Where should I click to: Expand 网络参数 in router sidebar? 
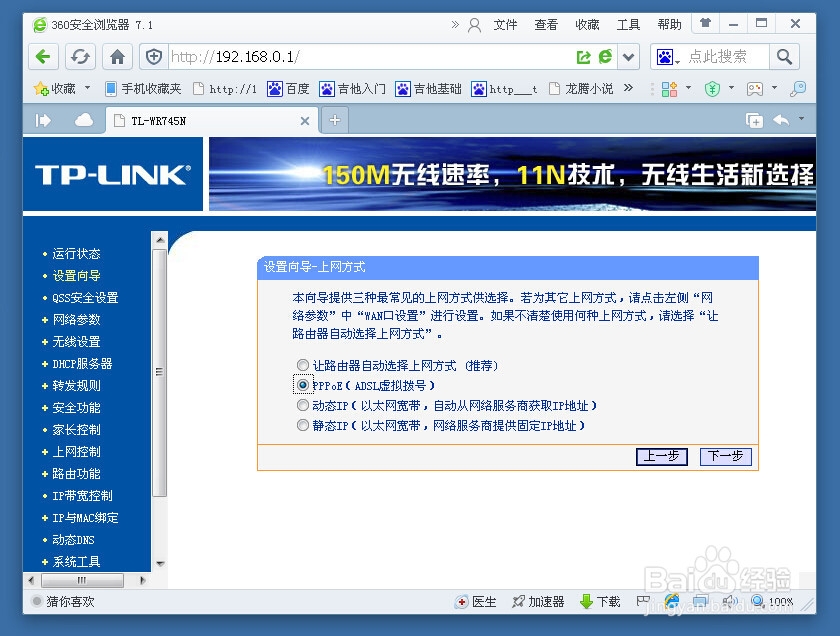pyautogui.click(x=77, y=319)
